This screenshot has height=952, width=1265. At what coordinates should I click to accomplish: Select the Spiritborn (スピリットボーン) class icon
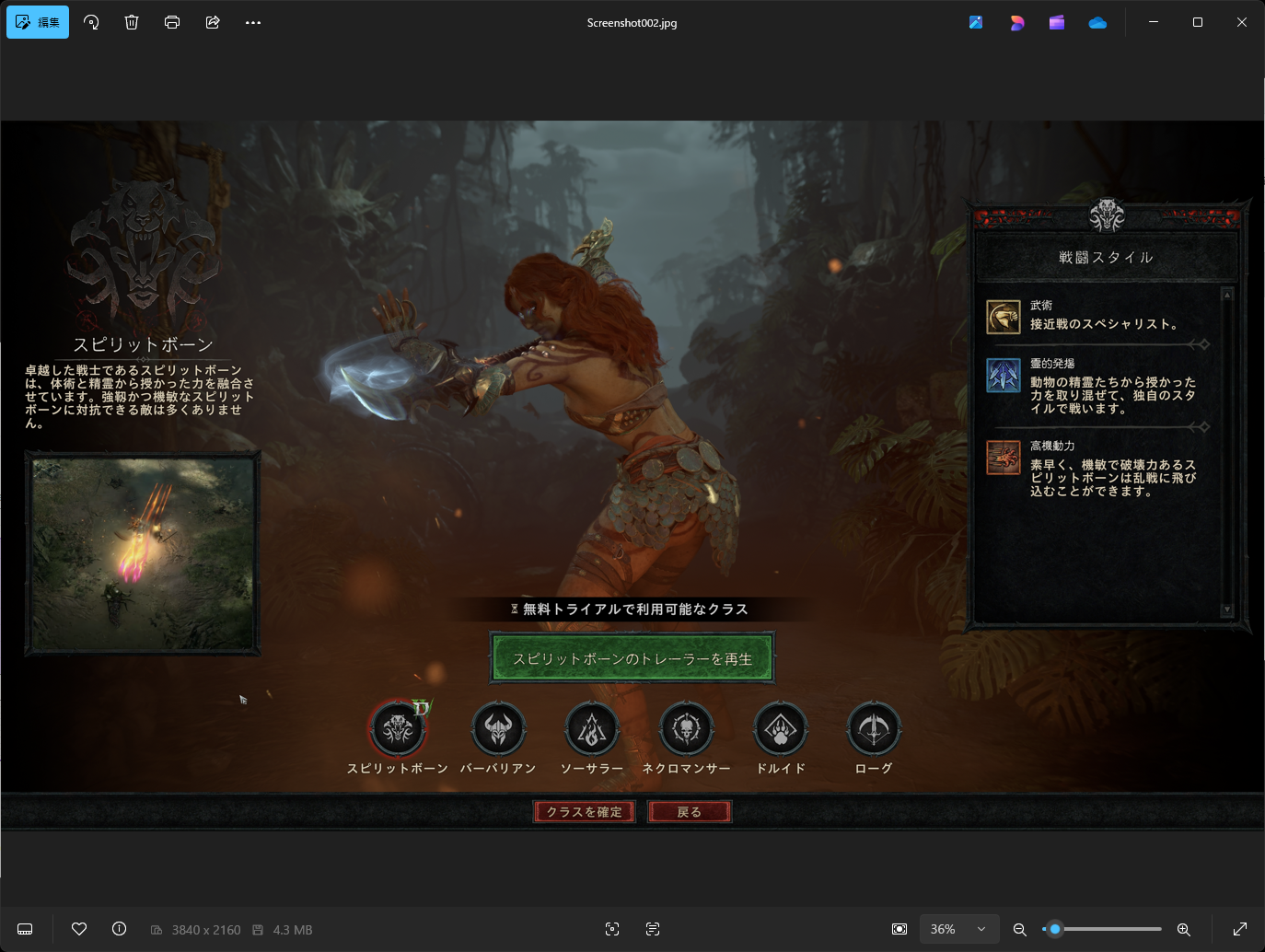pos(398,728)
